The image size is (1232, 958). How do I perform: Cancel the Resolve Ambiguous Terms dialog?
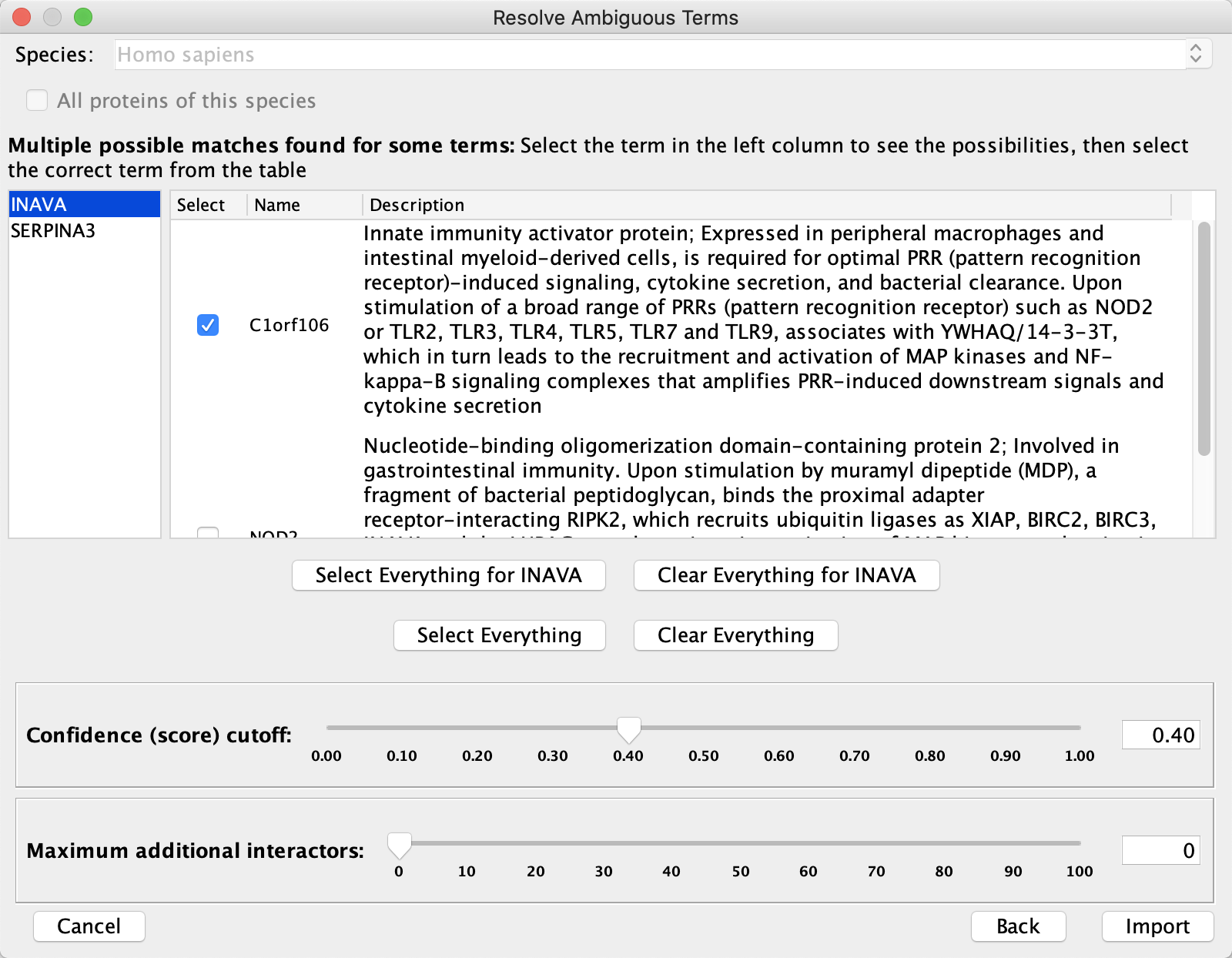click(x=89, y=926)
